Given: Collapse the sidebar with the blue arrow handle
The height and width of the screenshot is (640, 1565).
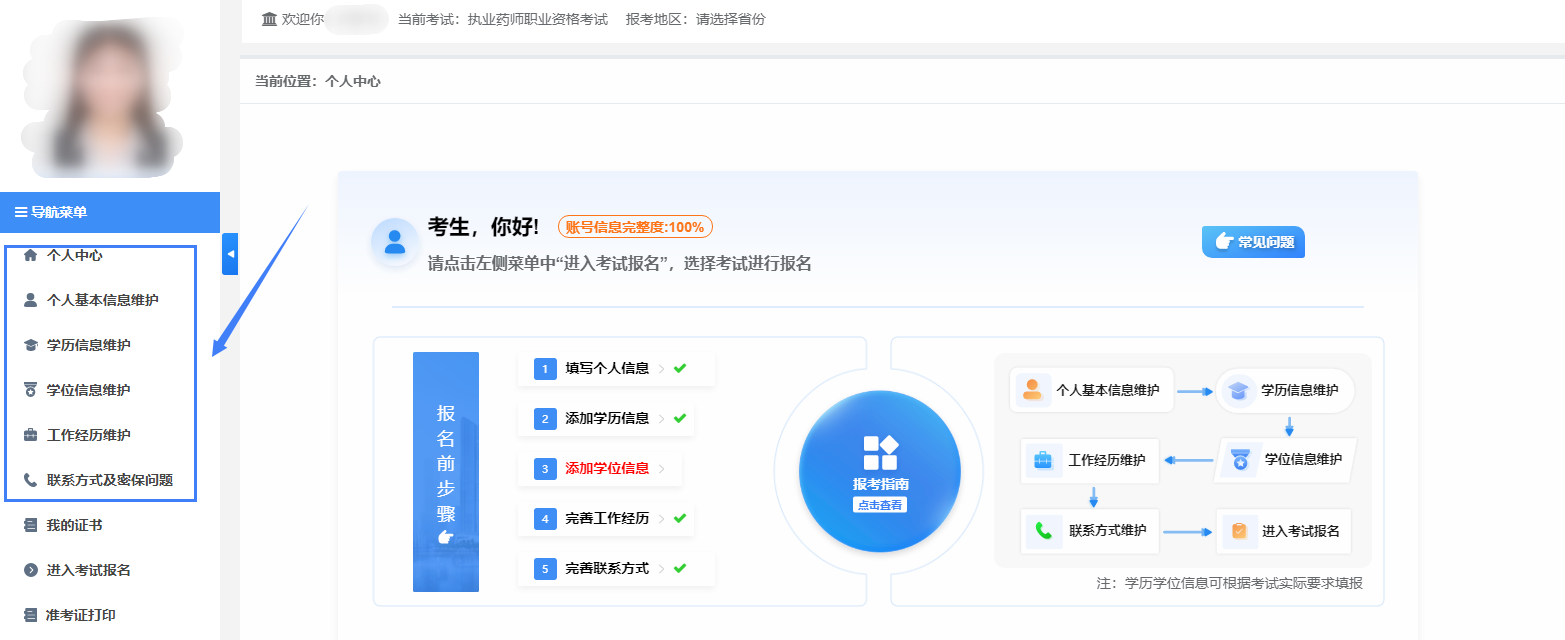Looking at the screenshot, I should (230, 254).
